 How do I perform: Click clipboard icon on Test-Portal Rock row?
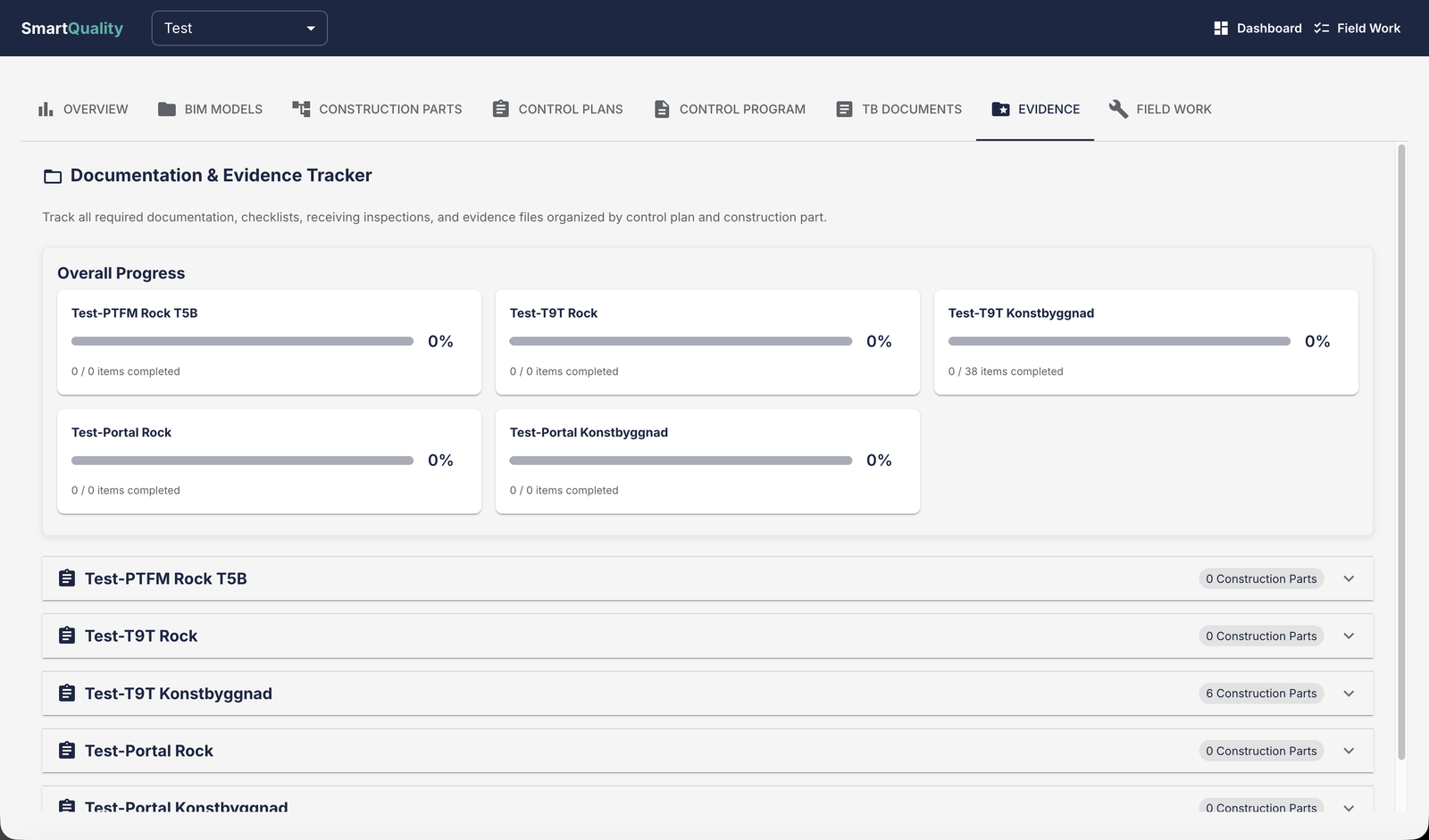tap(67, 751)
